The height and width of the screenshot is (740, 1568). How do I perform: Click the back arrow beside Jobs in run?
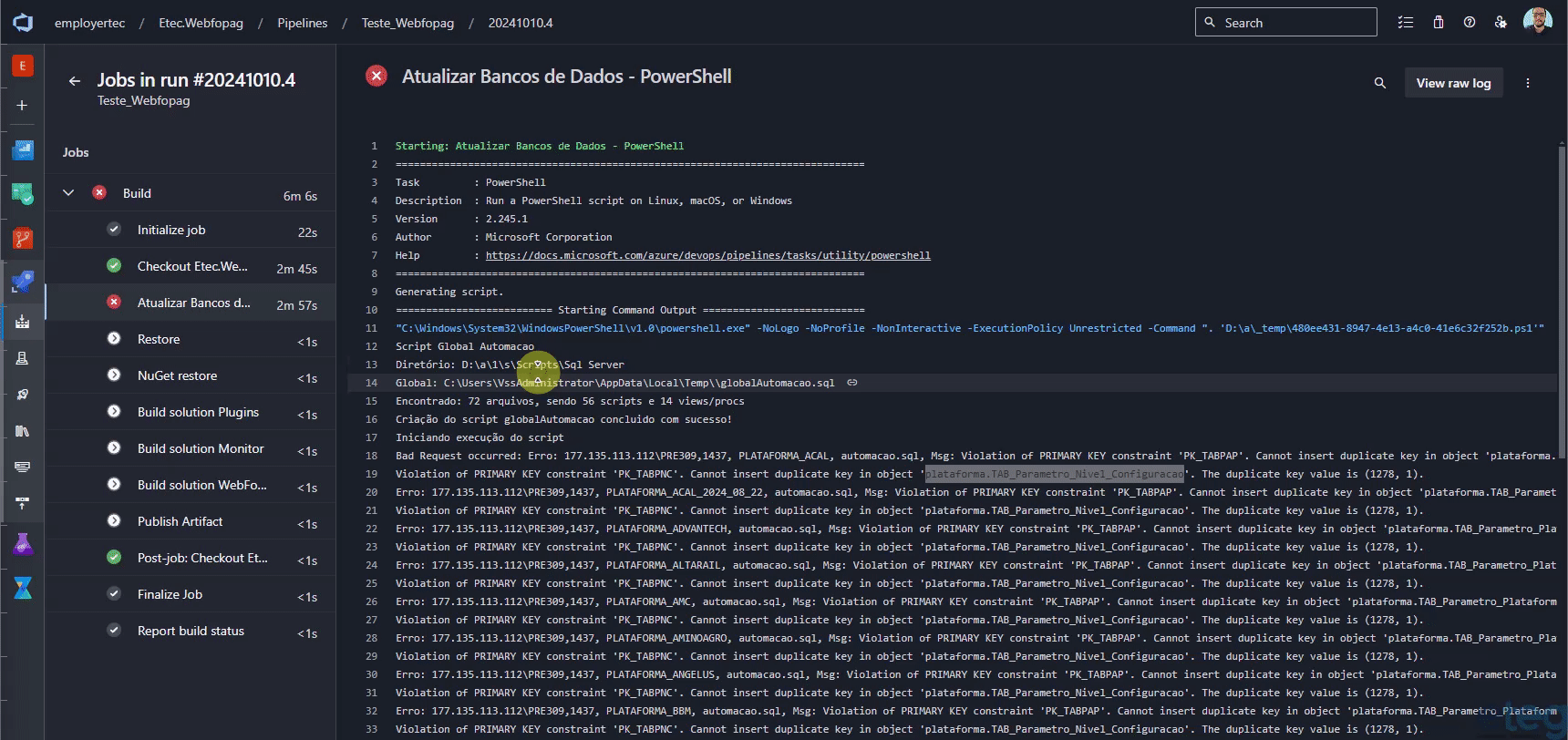75,81
